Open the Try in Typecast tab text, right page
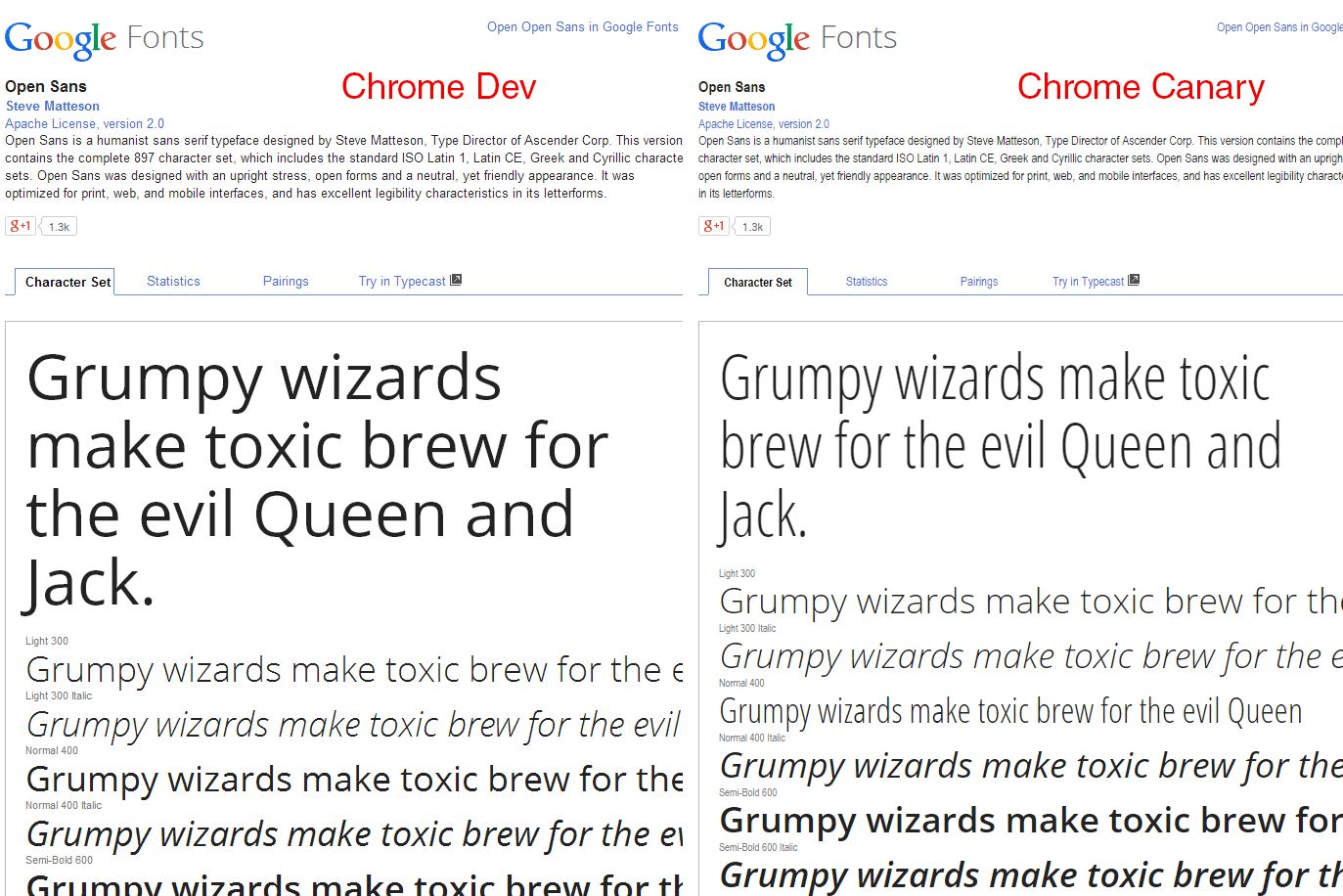Screen dimensions: 1343x896 tap(1089, 282)
